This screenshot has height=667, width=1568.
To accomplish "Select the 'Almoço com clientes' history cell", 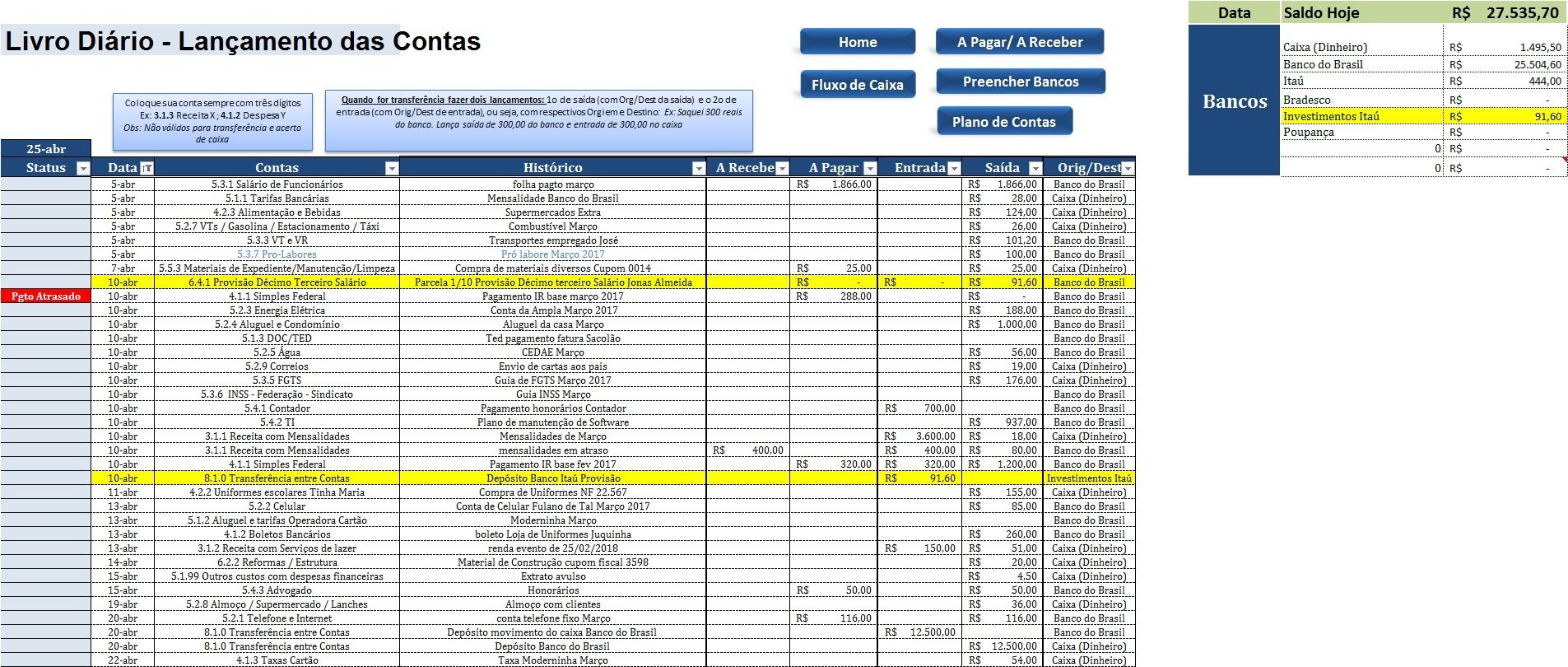I will (x=553, y=604).
